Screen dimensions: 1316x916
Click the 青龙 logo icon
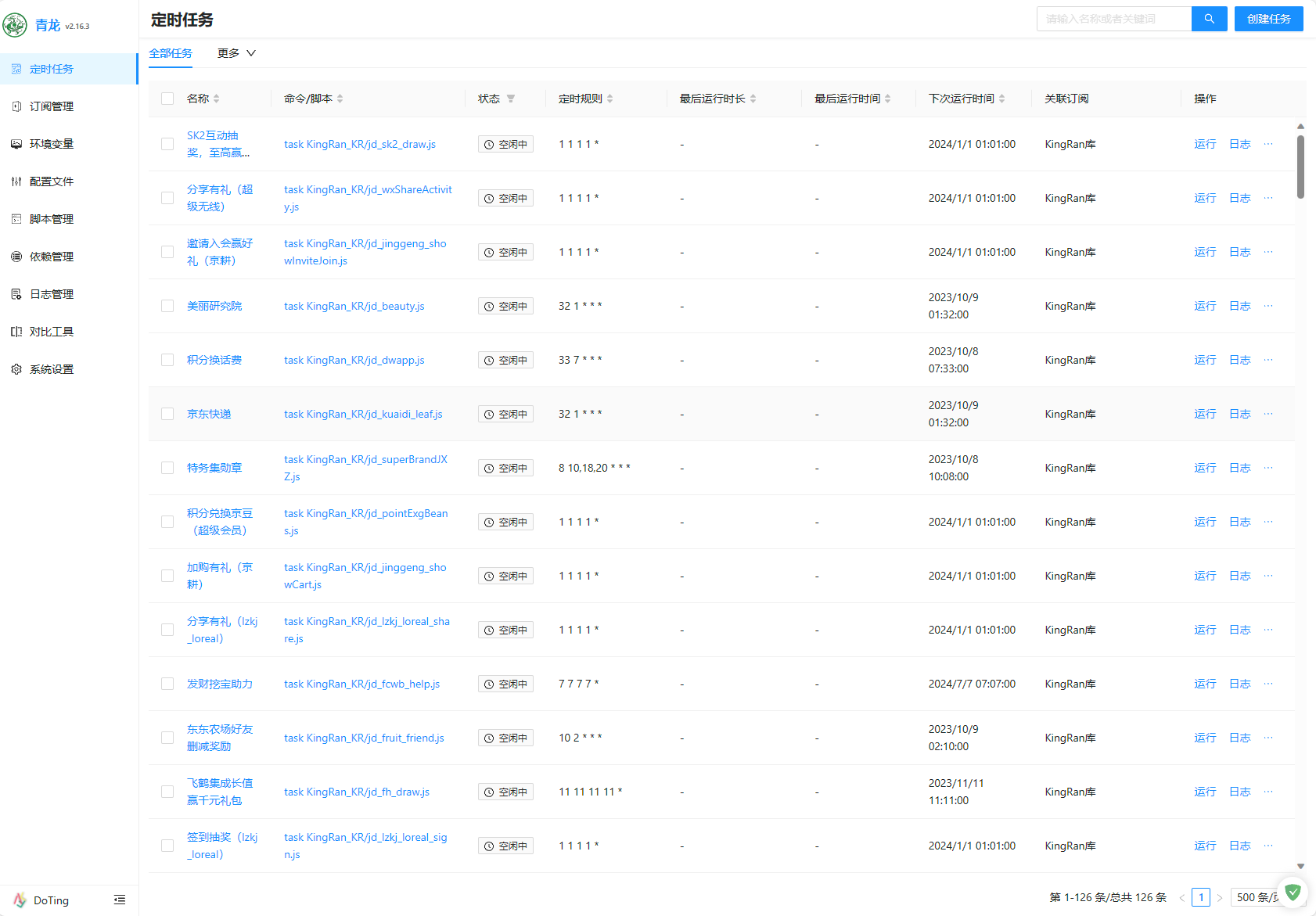[15, 25]
